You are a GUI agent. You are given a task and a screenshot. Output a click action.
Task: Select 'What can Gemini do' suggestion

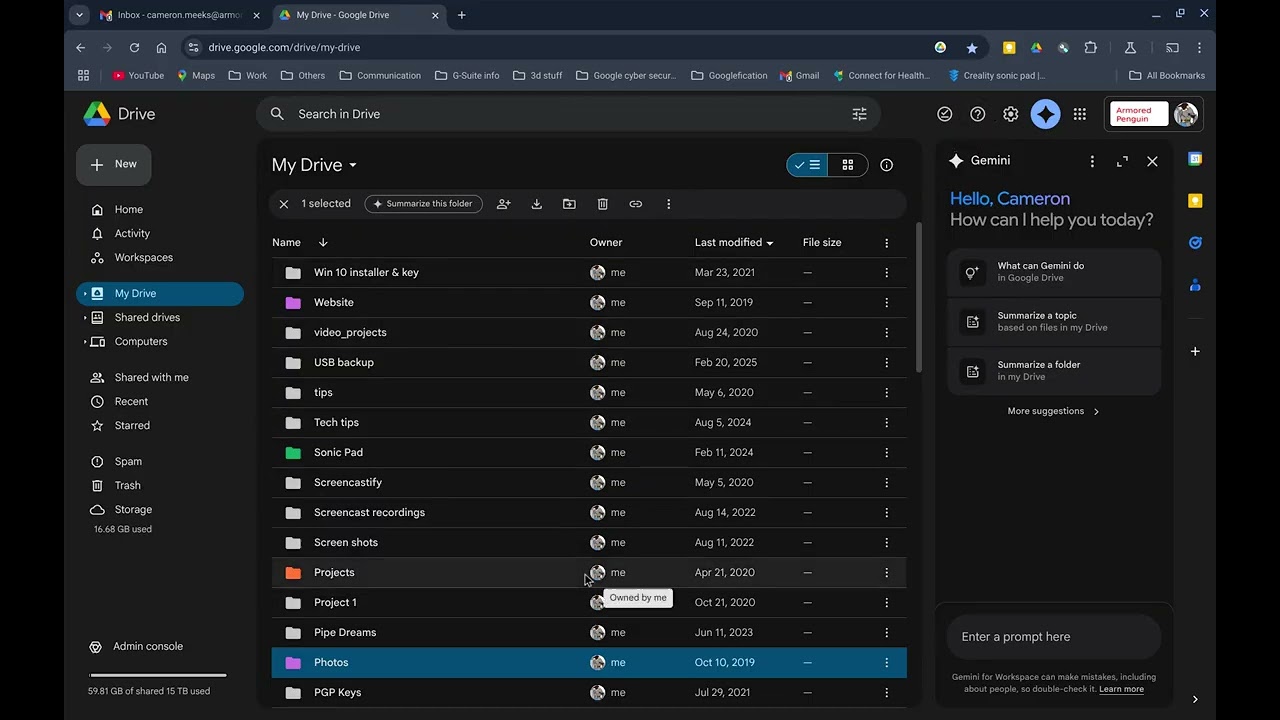click(1054, 272)
